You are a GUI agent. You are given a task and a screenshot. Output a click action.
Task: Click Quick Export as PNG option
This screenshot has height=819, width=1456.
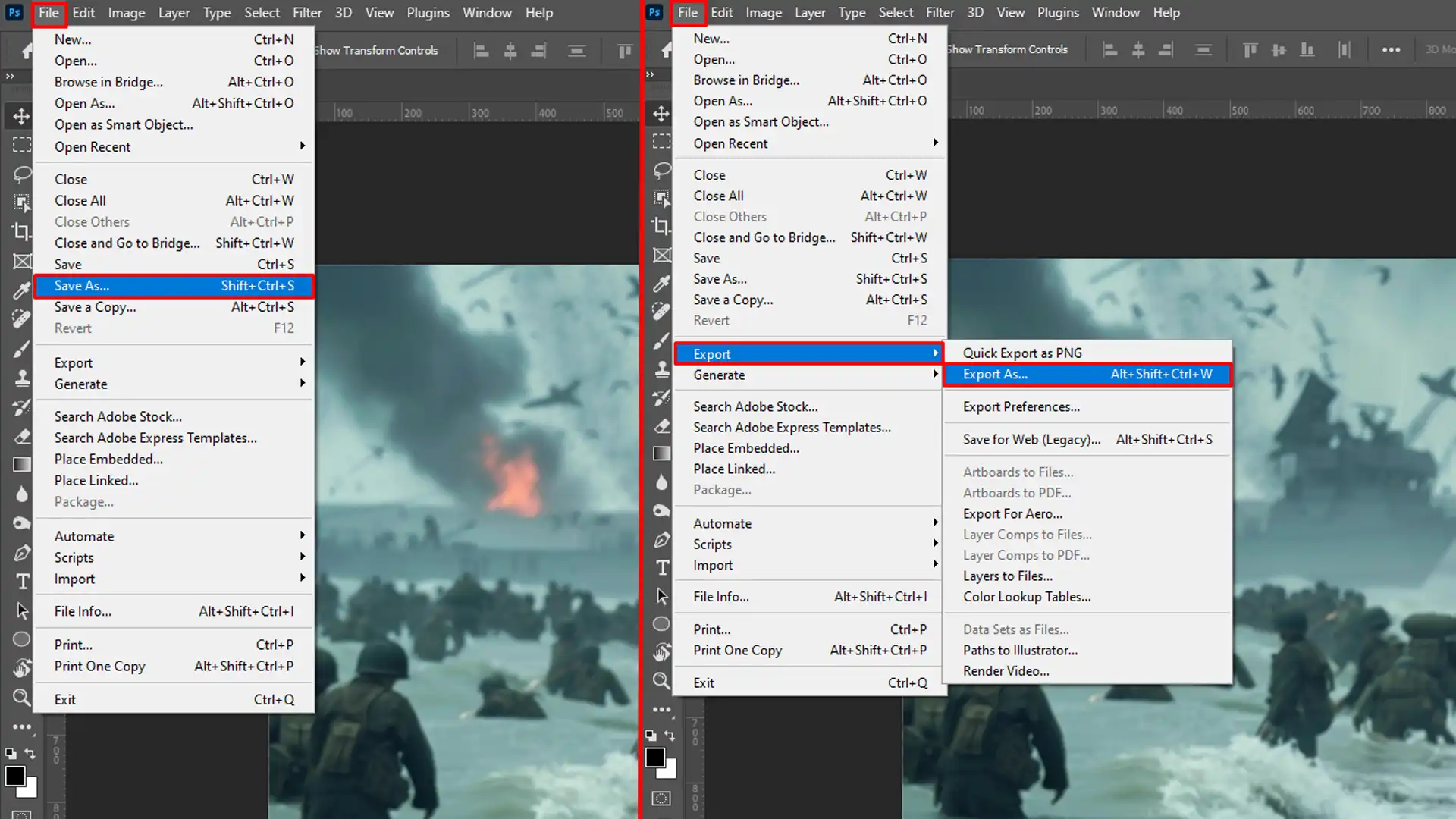1022,352
